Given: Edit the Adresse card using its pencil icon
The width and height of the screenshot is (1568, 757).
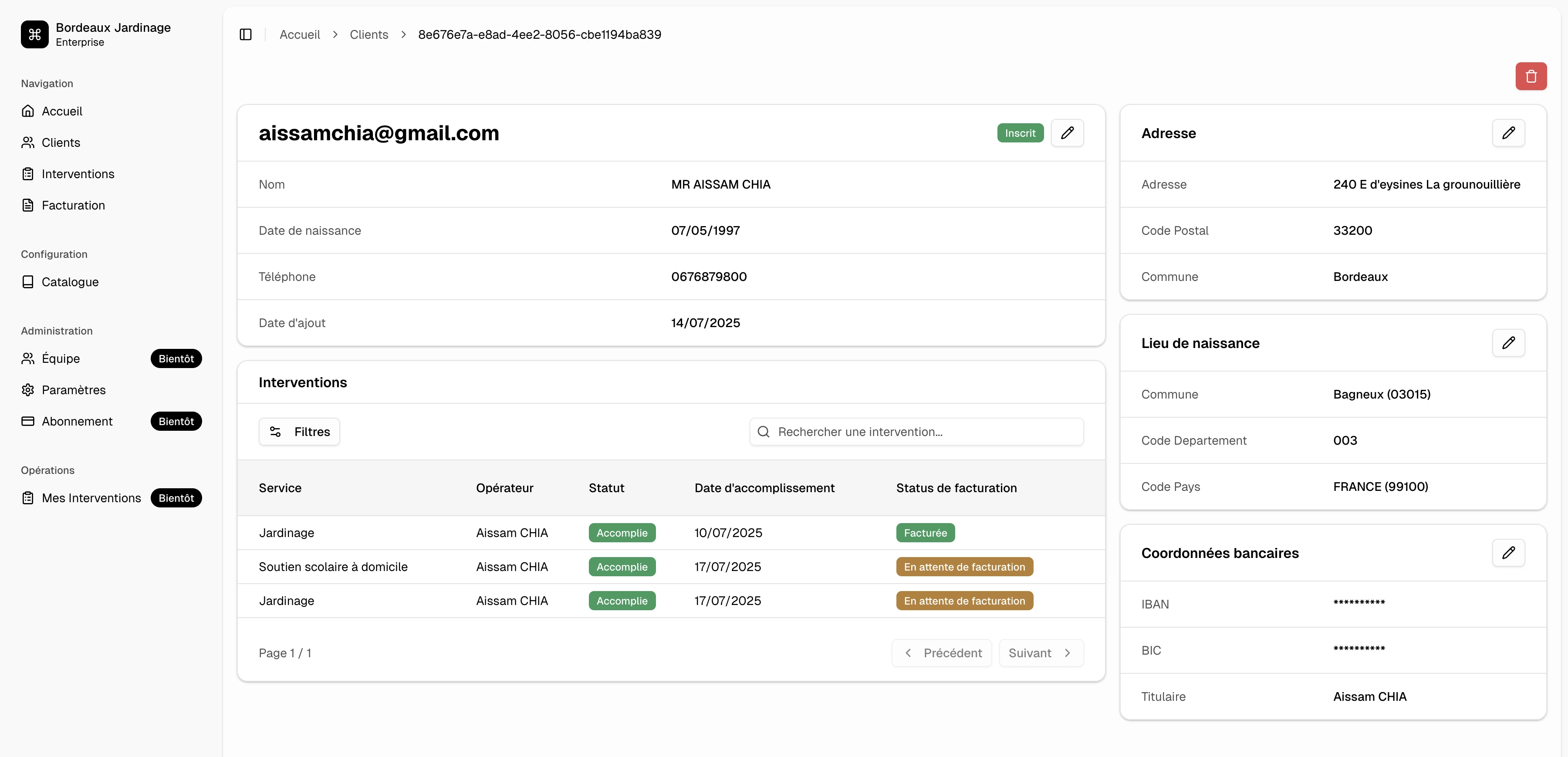Looking at the screenshot, I should click(x=1509, y=133).
